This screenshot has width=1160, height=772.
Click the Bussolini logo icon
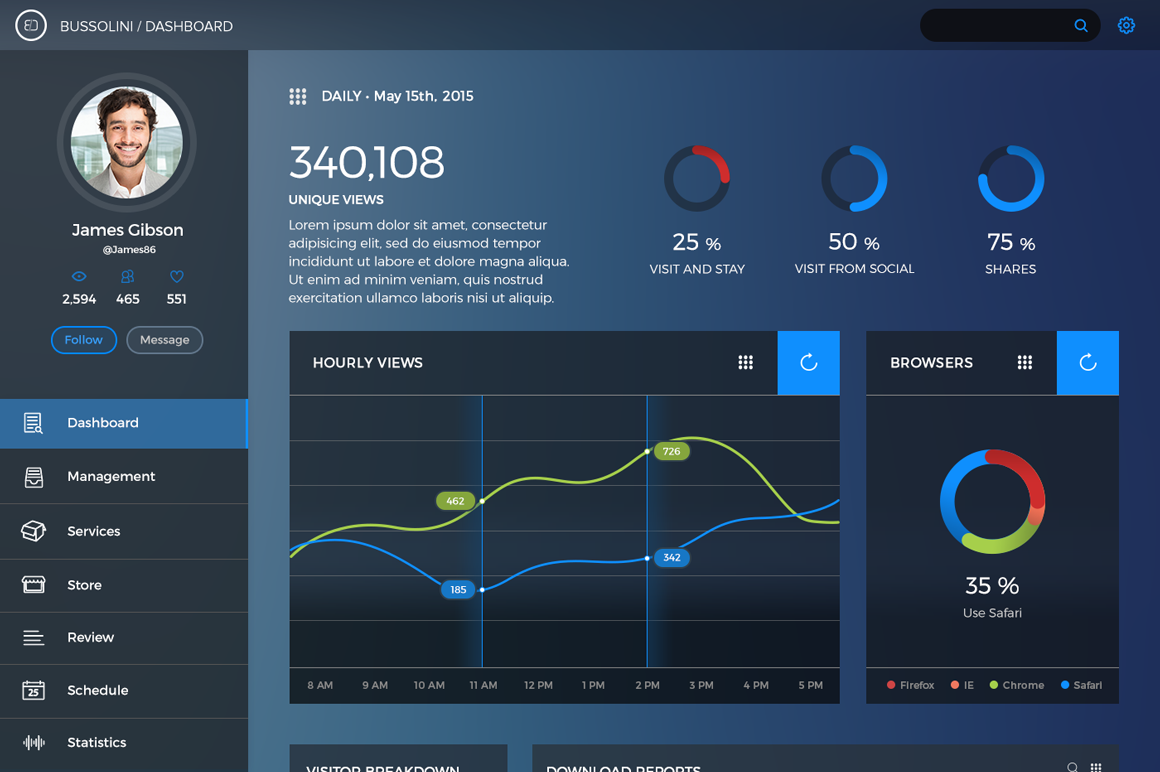[31, 26]
